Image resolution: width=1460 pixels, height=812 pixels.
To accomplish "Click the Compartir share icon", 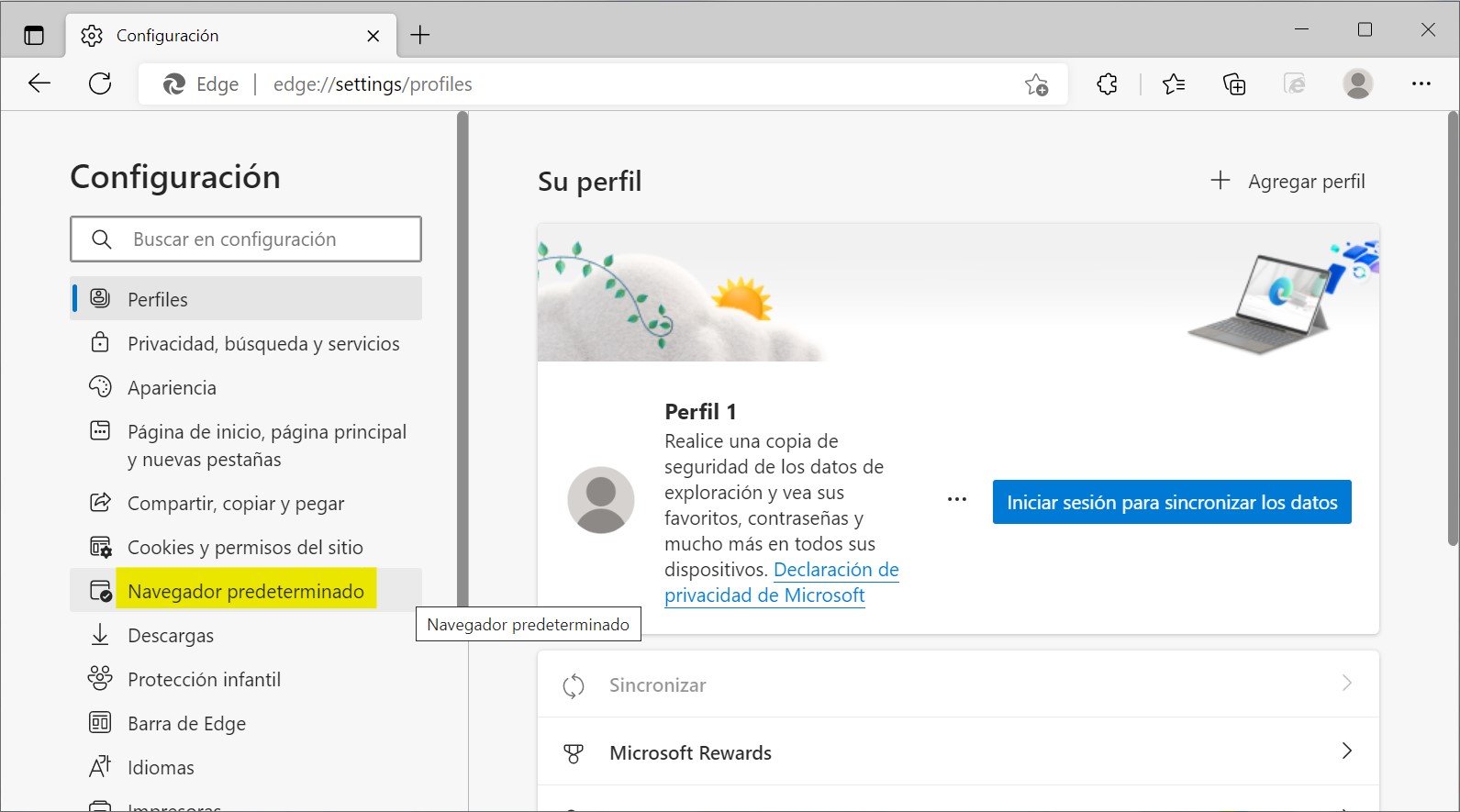I will pyautogui.click(x=100, y=502).
